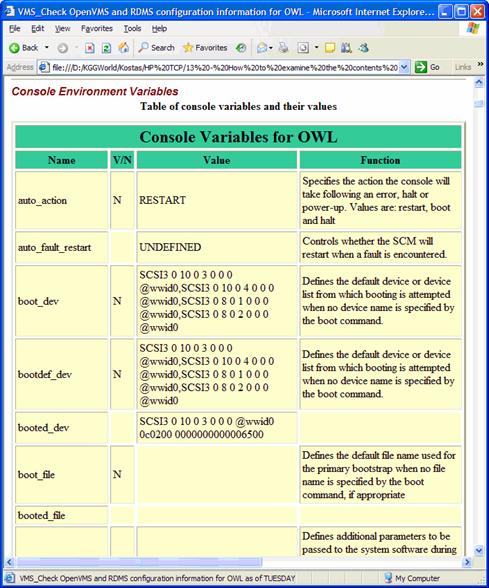Expand the Address bar dropdown arrow
489x588 pixels.
coord(404,68)
